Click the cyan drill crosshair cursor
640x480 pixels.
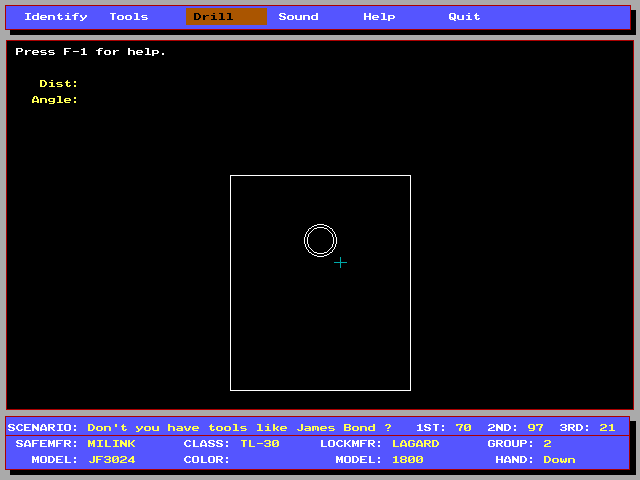[340, 262]
